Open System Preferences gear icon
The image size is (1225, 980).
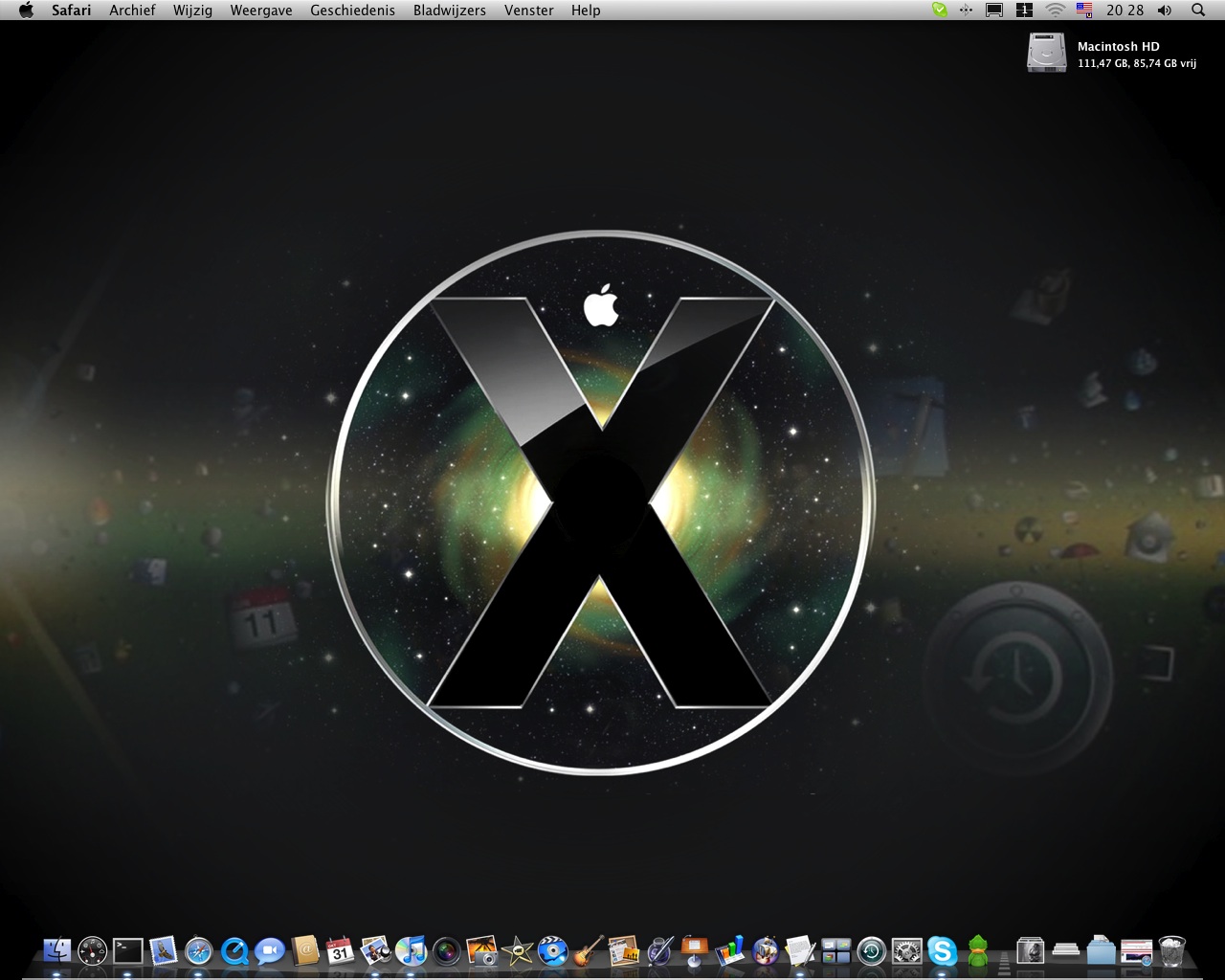coord(907,950)
